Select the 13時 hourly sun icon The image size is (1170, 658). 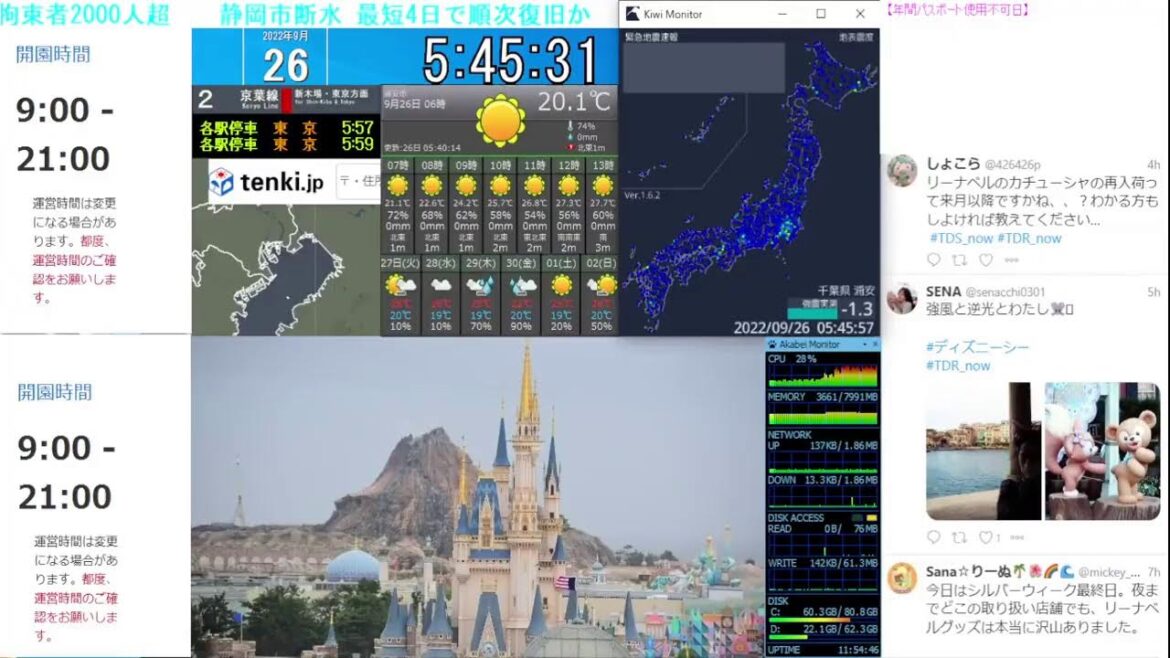click(602, 185)
